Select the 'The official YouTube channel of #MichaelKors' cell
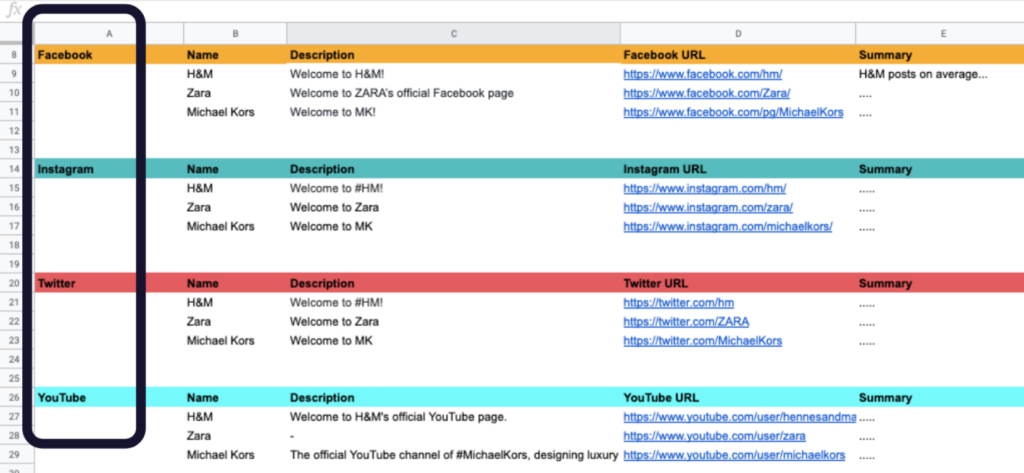The width and height of the screenshot is (1024, 473). coord(453,455)
